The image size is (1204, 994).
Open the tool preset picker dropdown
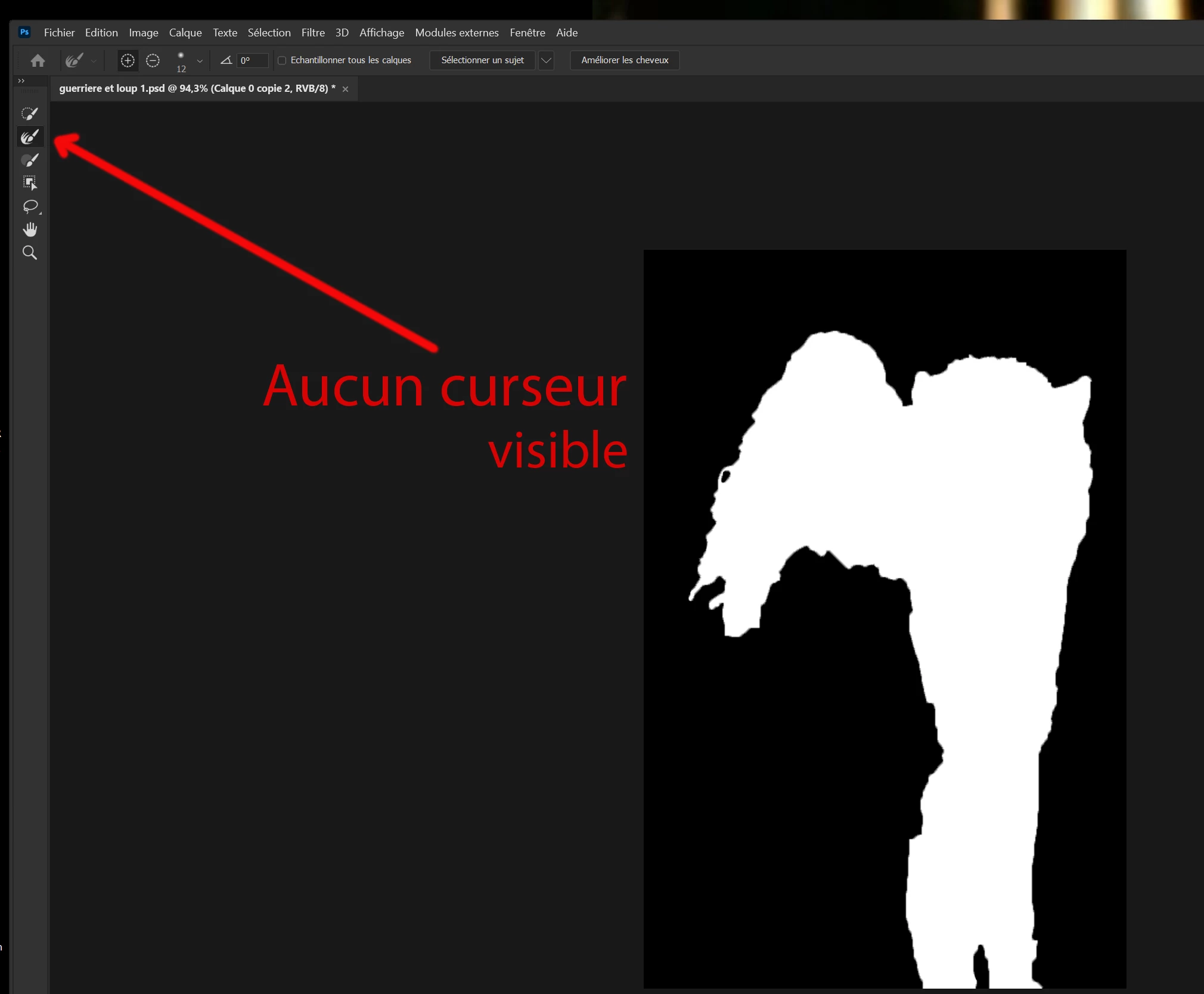click(x=94, y=61)
